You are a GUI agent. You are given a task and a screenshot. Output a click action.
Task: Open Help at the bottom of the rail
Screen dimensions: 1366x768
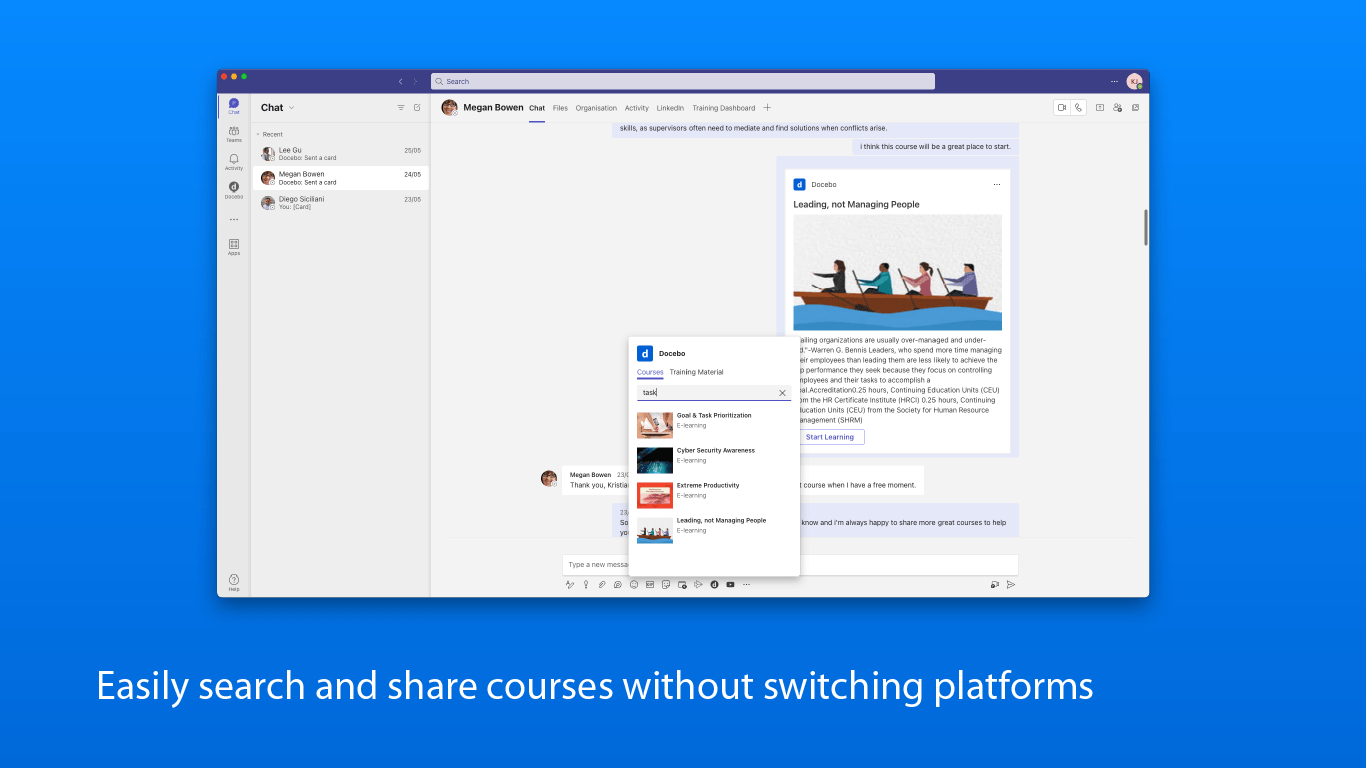(x=233, y=582)
